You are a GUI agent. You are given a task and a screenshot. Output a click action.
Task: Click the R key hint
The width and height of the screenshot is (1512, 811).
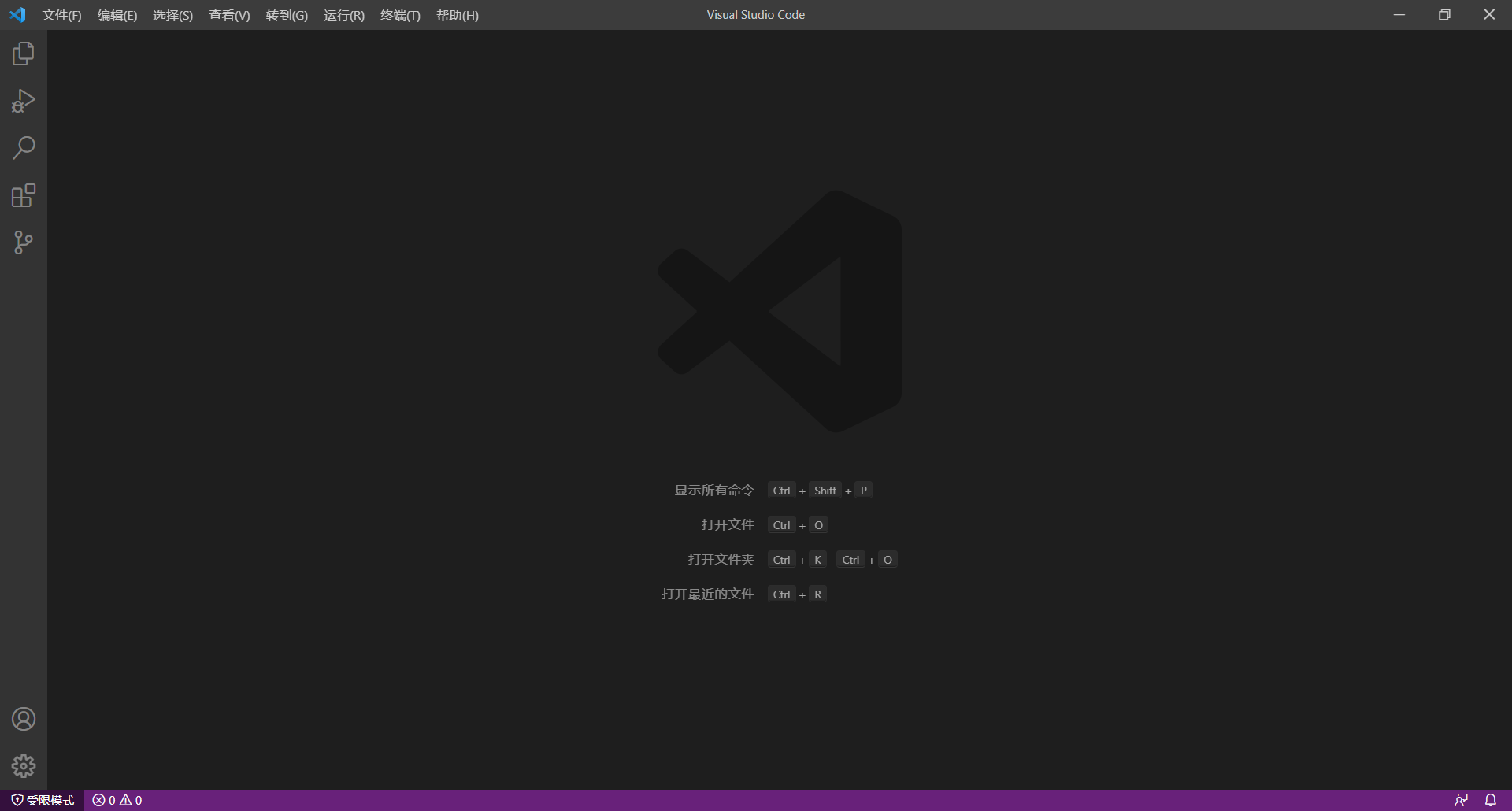(x=818, y=594)
